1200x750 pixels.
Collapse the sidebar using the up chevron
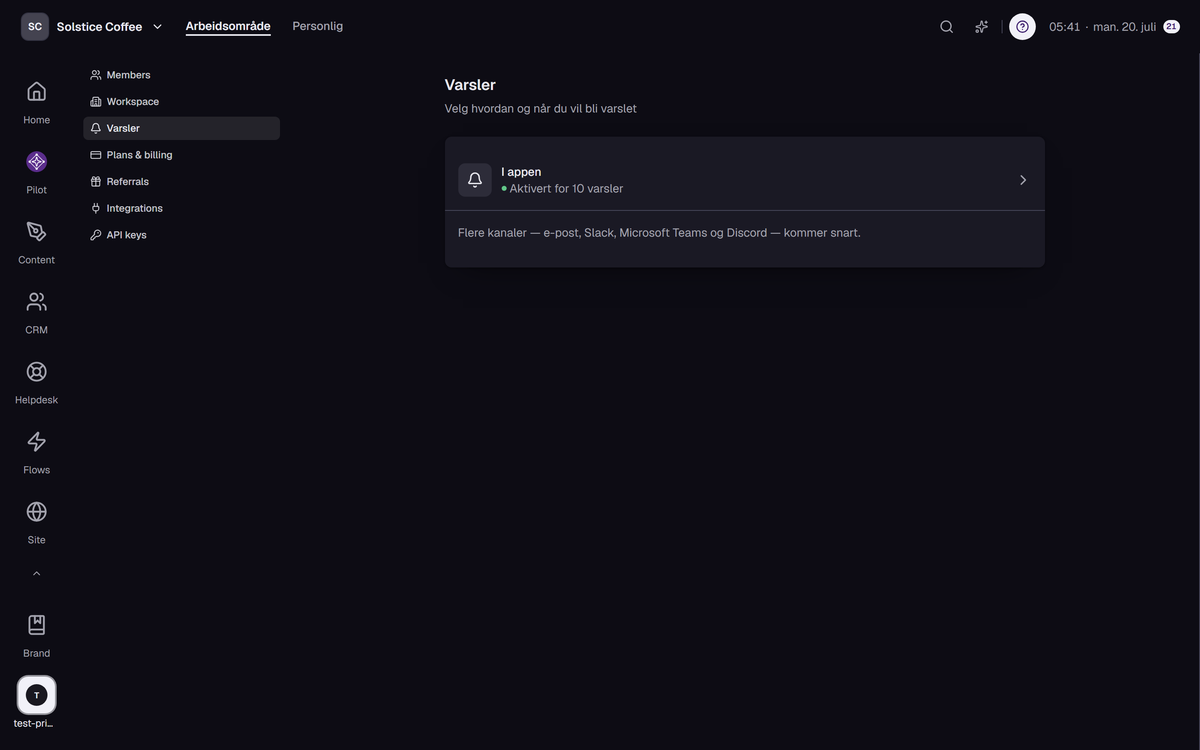[x=36, y=574]
